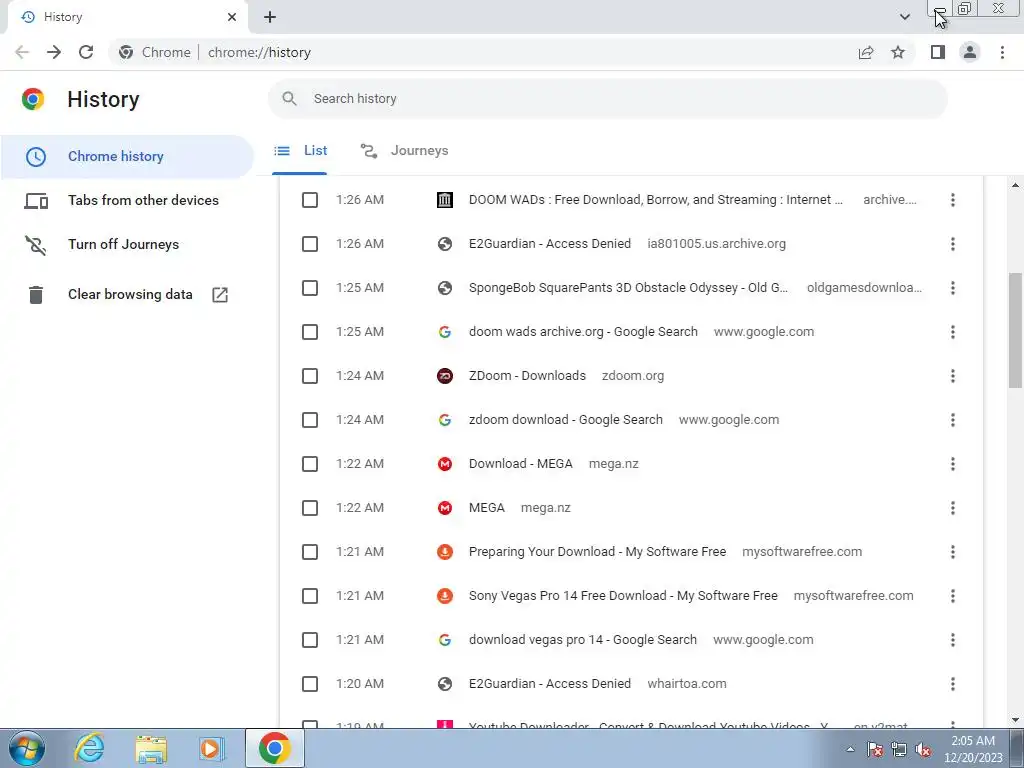Open the Windows Start button
Image resolution: width=1024 pixels, height=768 pixels.
(x=26, y=748)
